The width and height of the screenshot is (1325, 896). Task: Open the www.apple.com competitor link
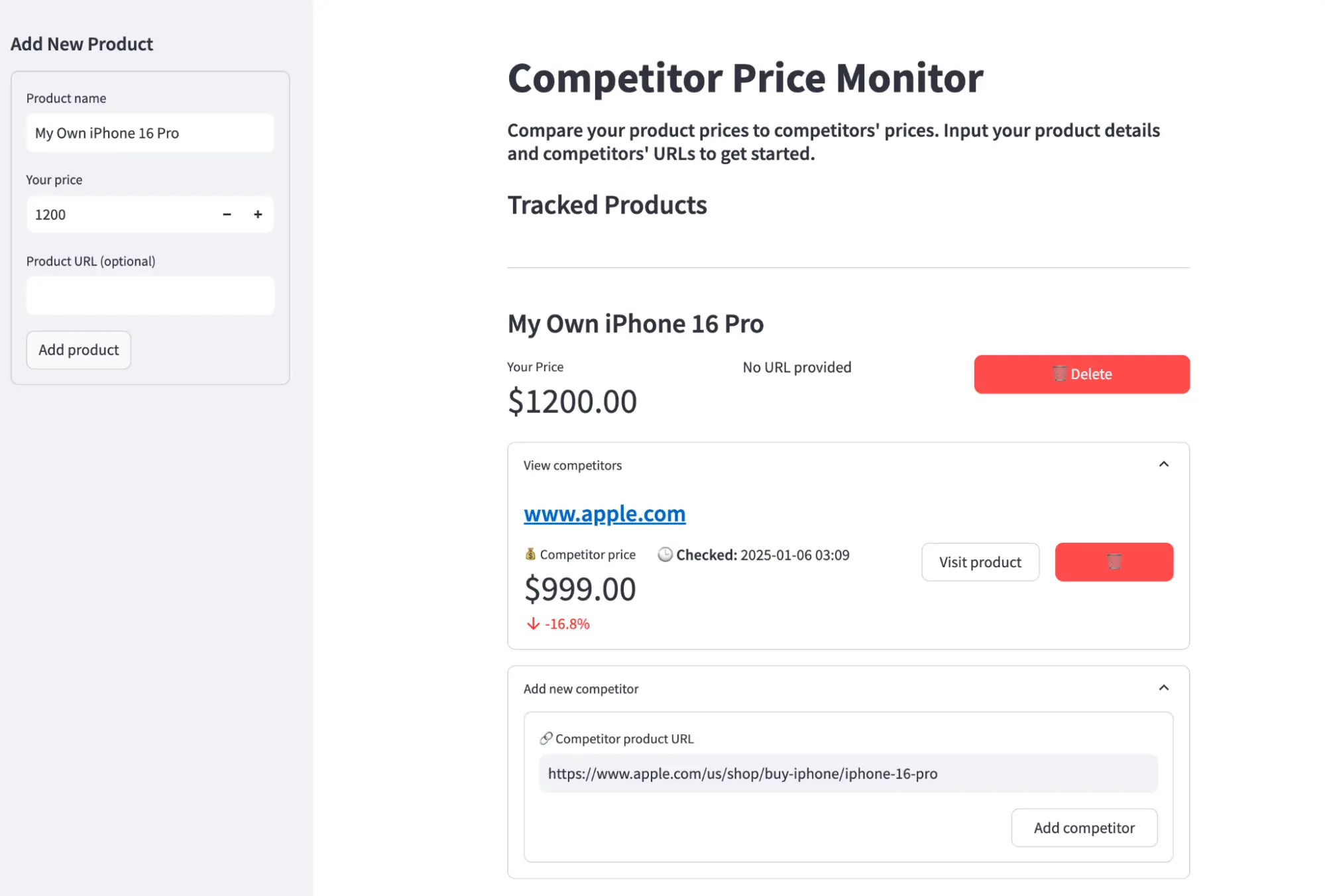coord(604,513)
